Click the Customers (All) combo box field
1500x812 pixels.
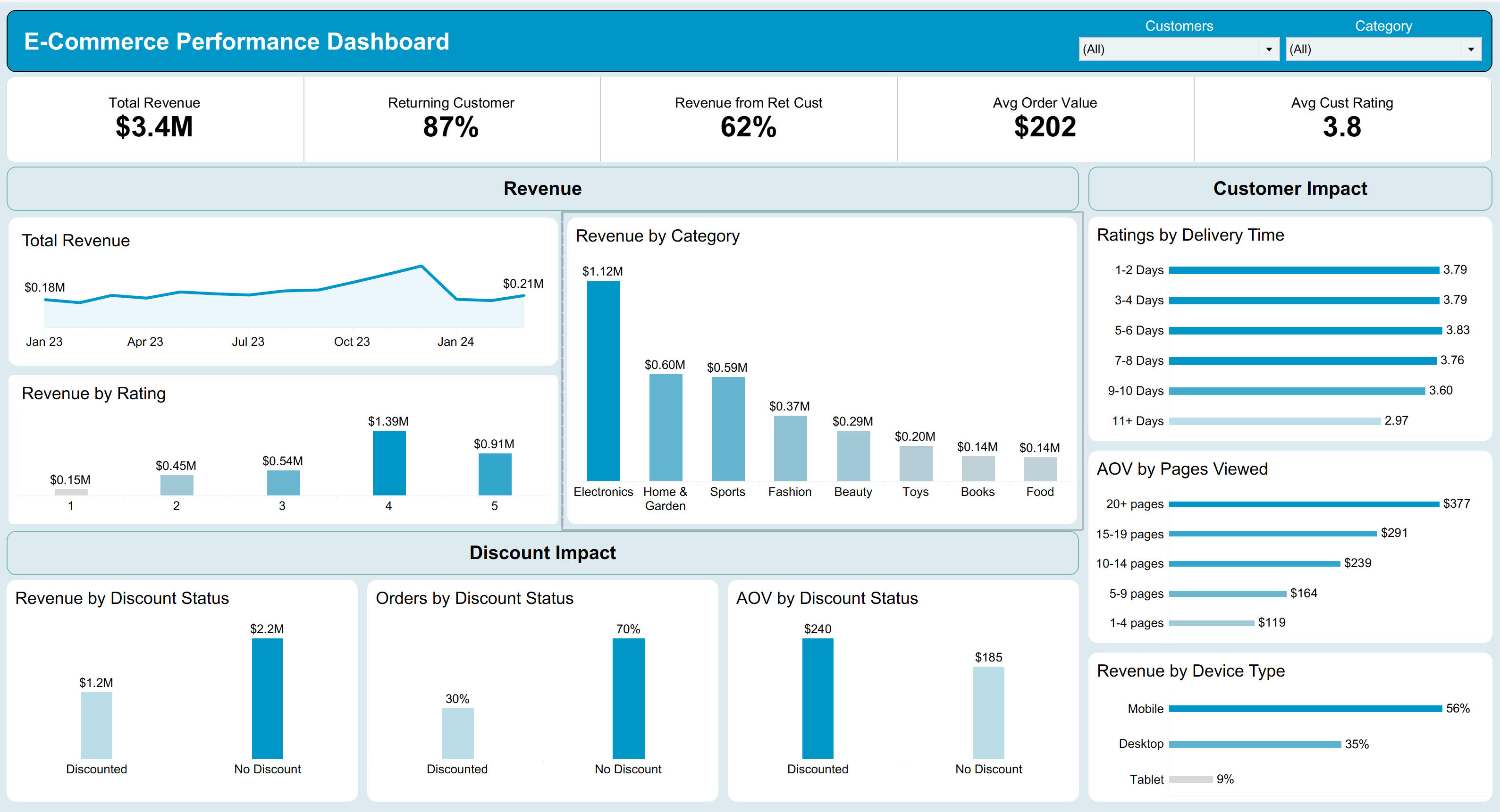[x=1178, y=50]
